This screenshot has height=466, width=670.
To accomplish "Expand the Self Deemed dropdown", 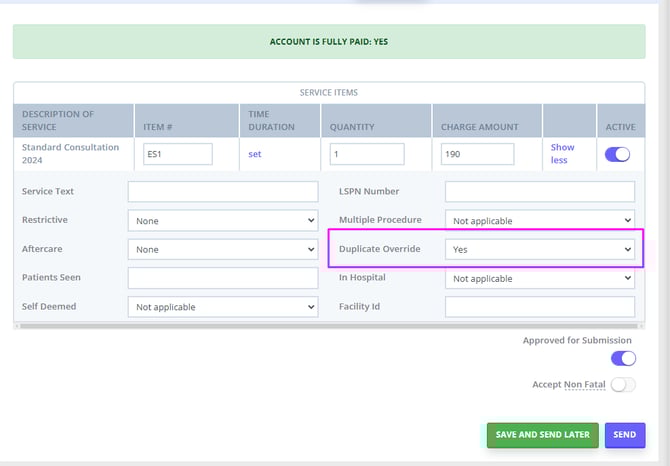I will (x=223, y=307).
